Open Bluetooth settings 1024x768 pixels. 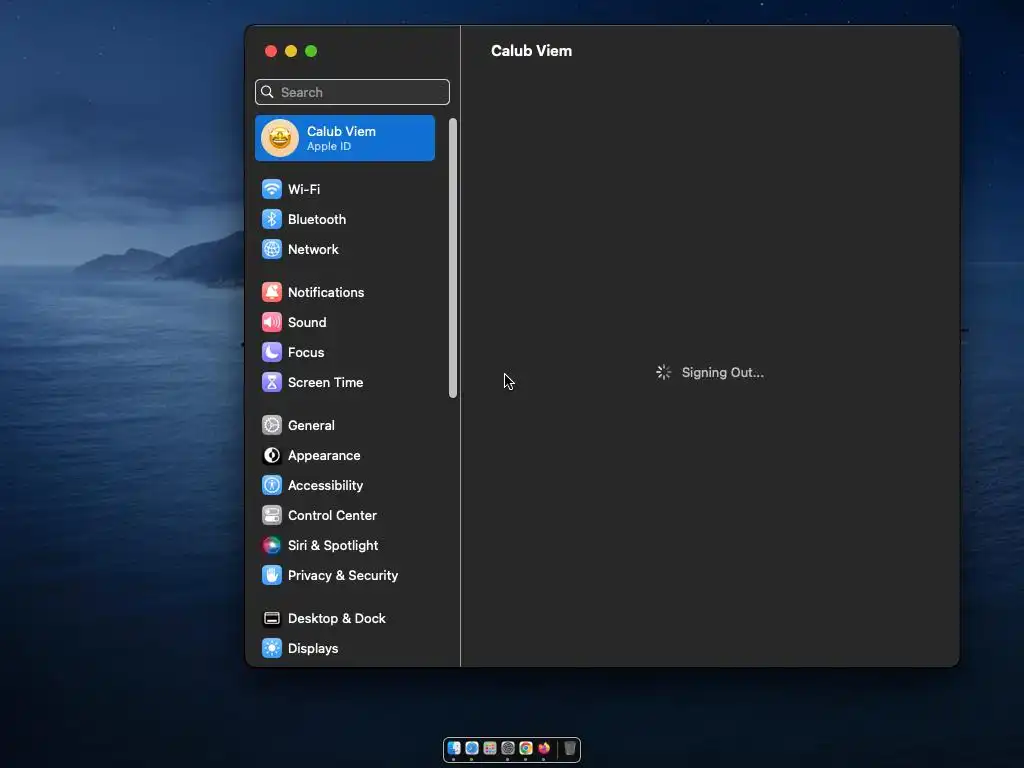point(345,219)
